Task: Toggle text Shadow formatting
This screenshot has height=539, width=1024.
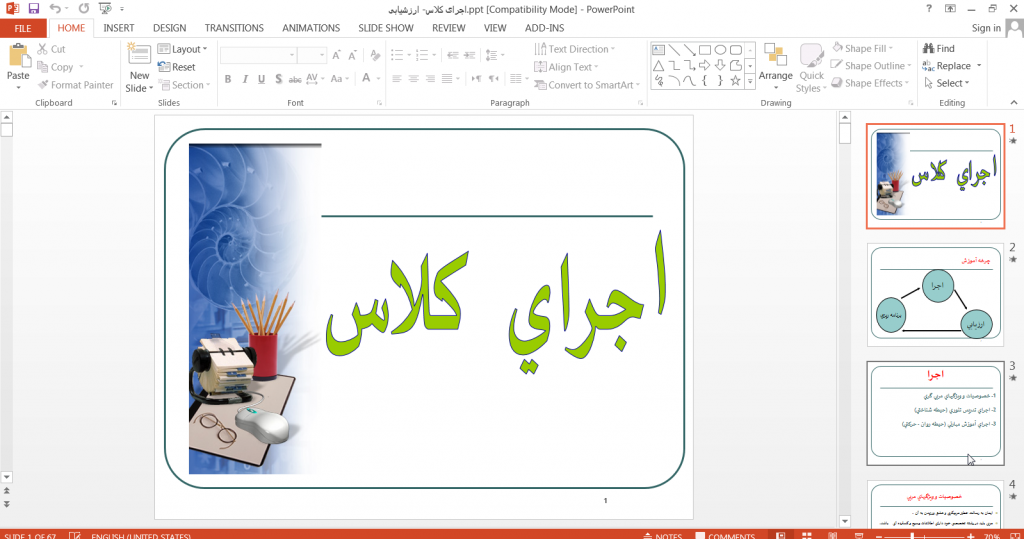Action: [278, 78]
